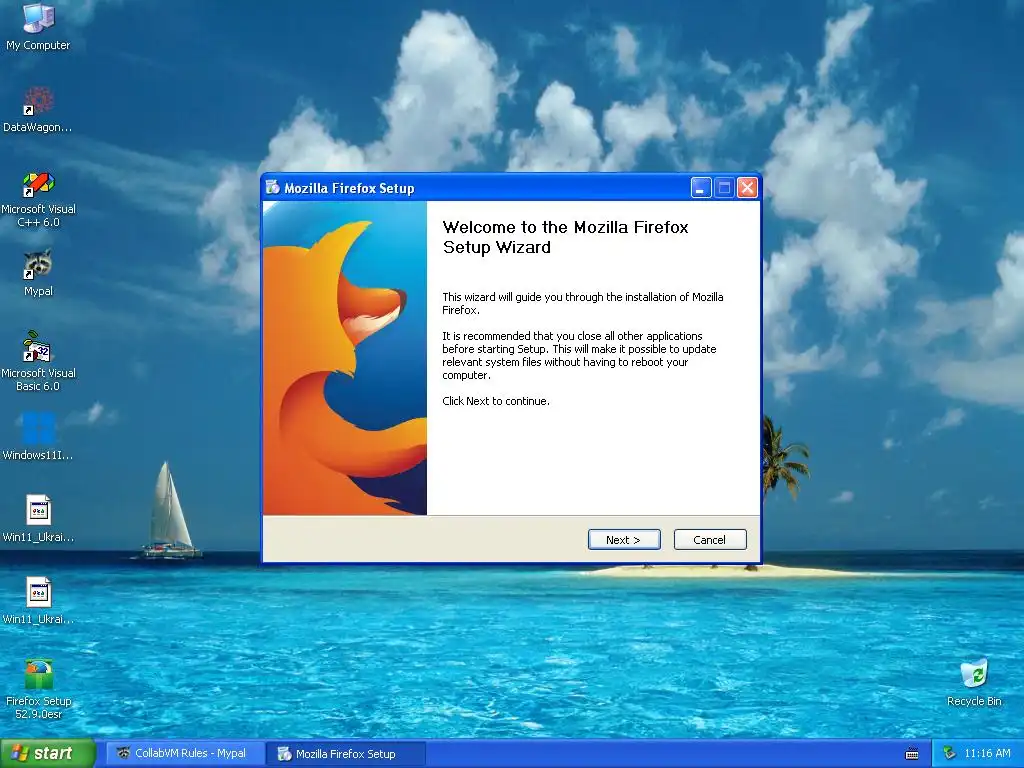The height and width of the screenshot is (768, 1024).
Task: Click the 'Click Next to continue.' text
Action: pyautogui.click(x=496, y=401)
